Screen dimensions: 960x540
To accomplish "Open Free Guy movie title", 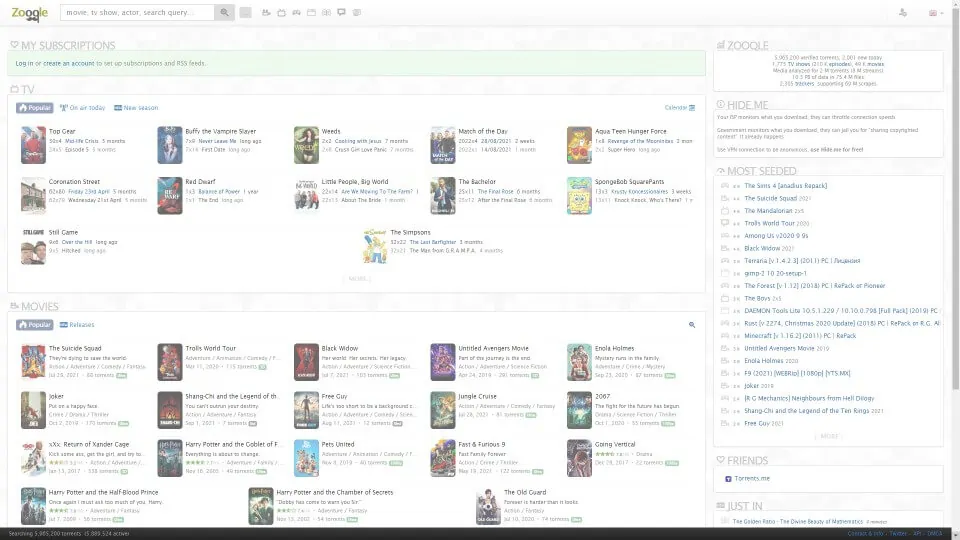I will (334, 397).
